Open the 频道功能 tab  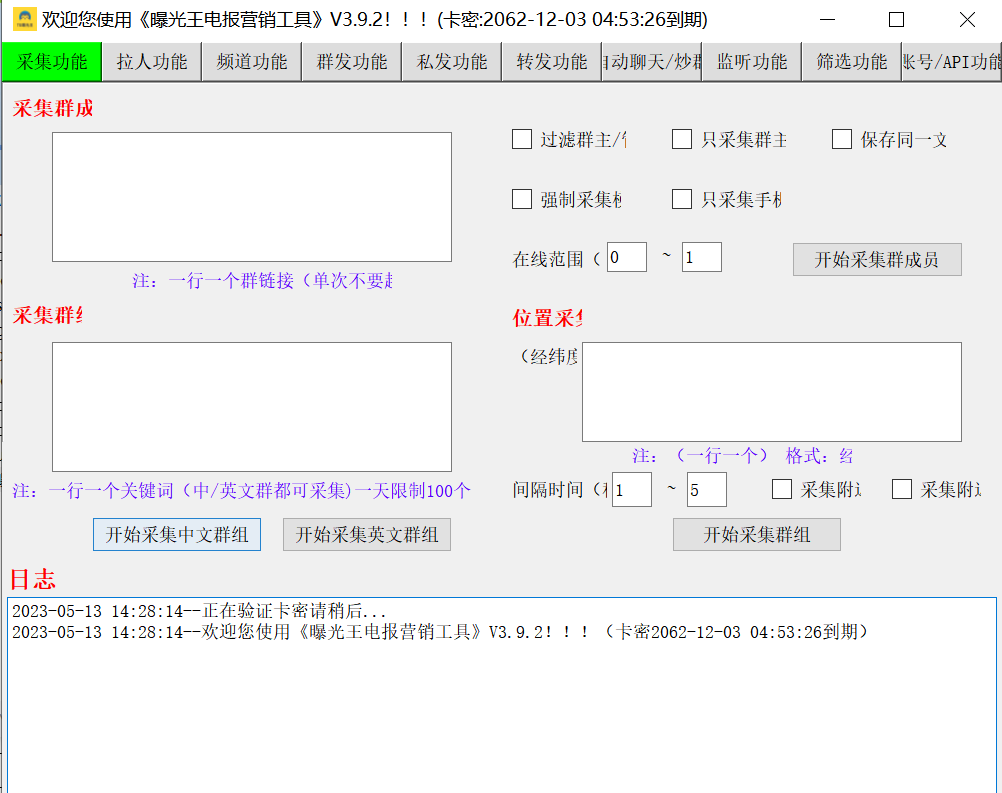[251, 61]
